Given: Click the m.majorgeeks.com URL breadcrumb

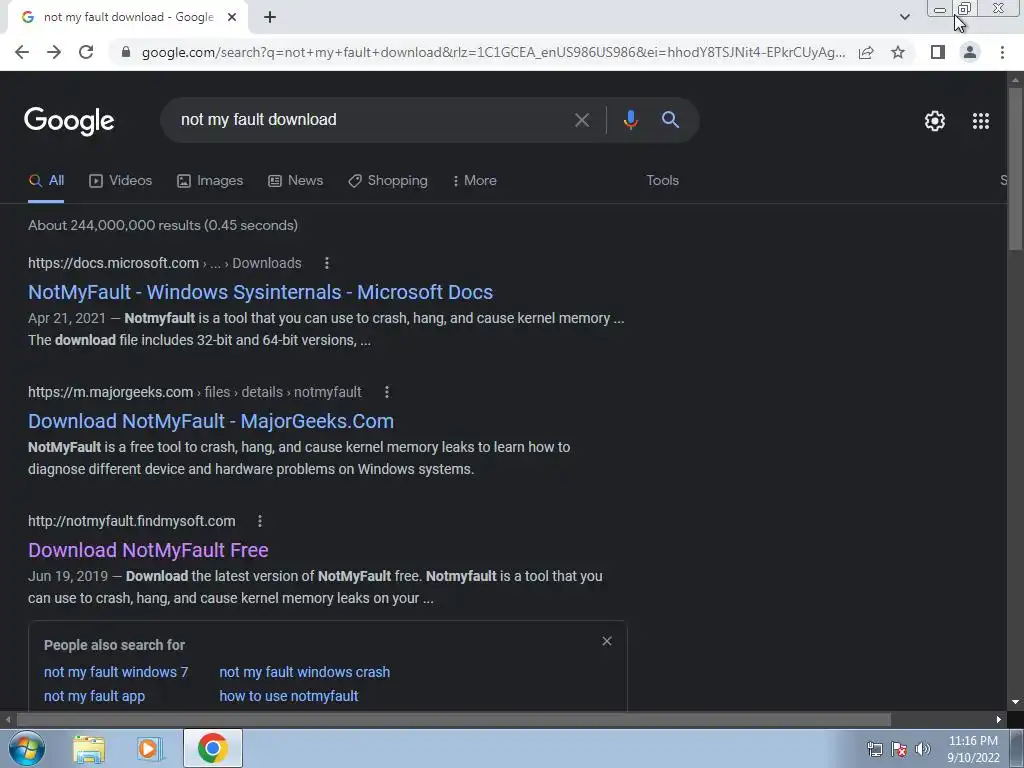Looking at the screenshot, I should (x=195, y=392).
